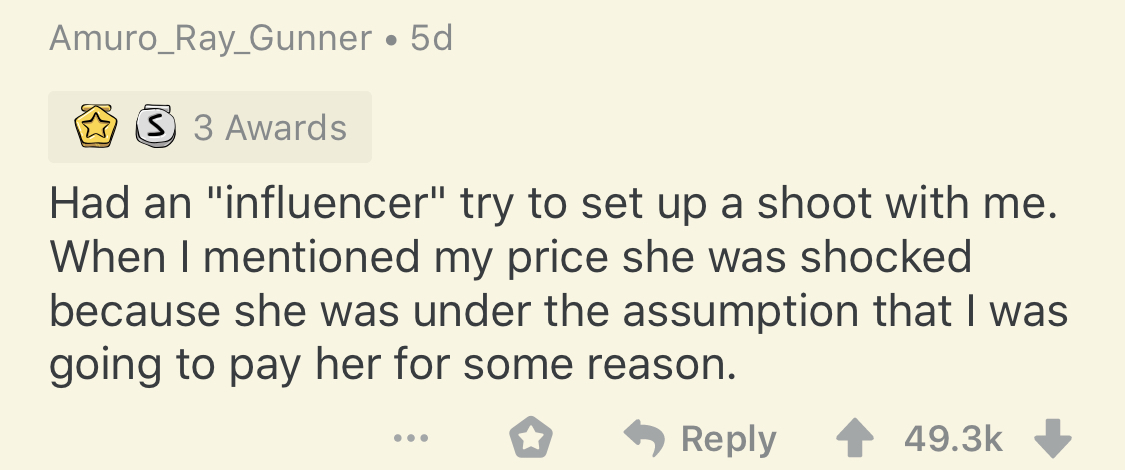Click the 5d comment timestamp
Image resolution: width=1125 pixels, height=470 pixels.
point(431,38)
